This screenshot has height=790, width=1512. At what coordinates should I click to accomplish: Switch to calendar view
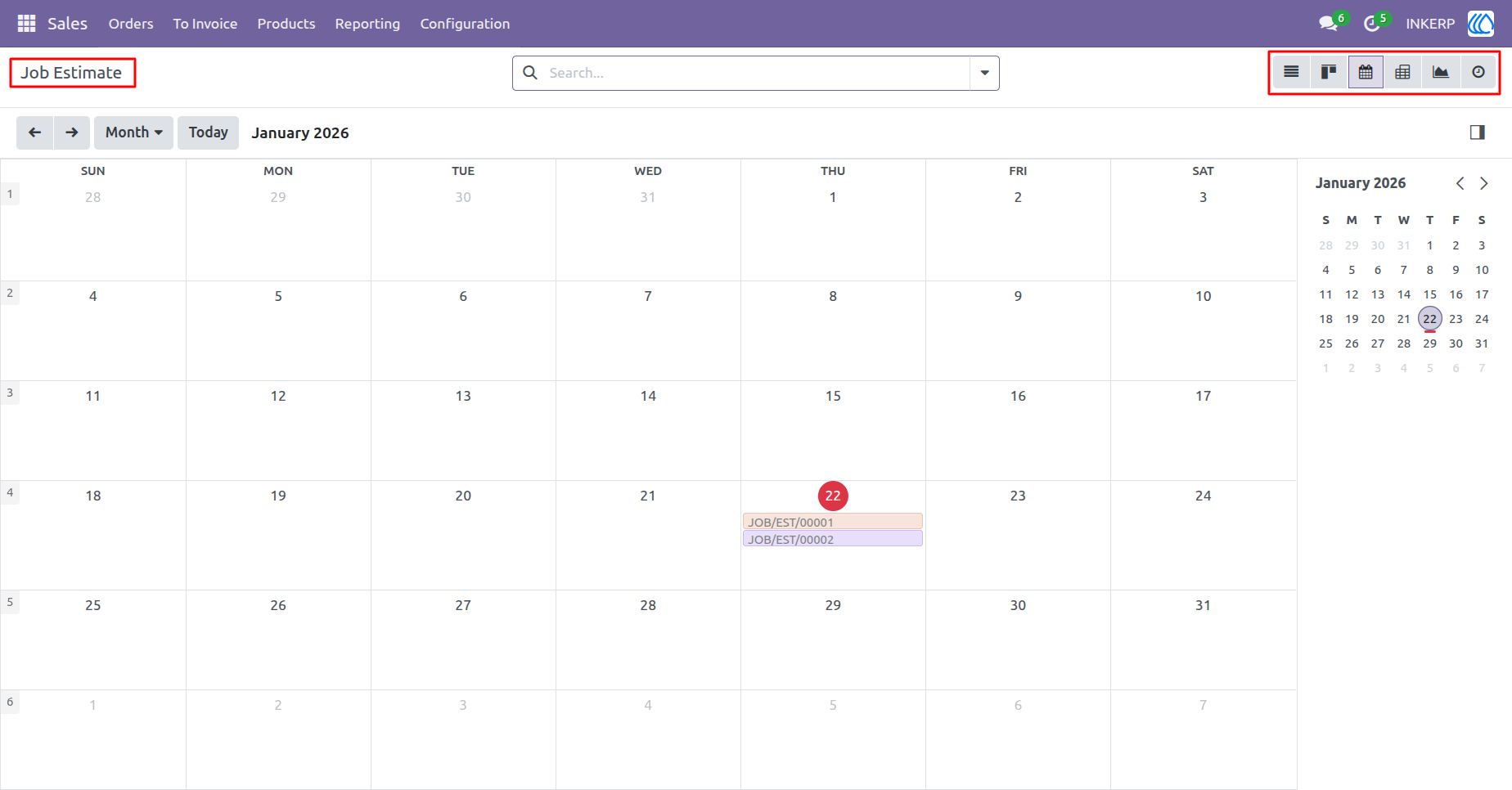coord(1366,72)
